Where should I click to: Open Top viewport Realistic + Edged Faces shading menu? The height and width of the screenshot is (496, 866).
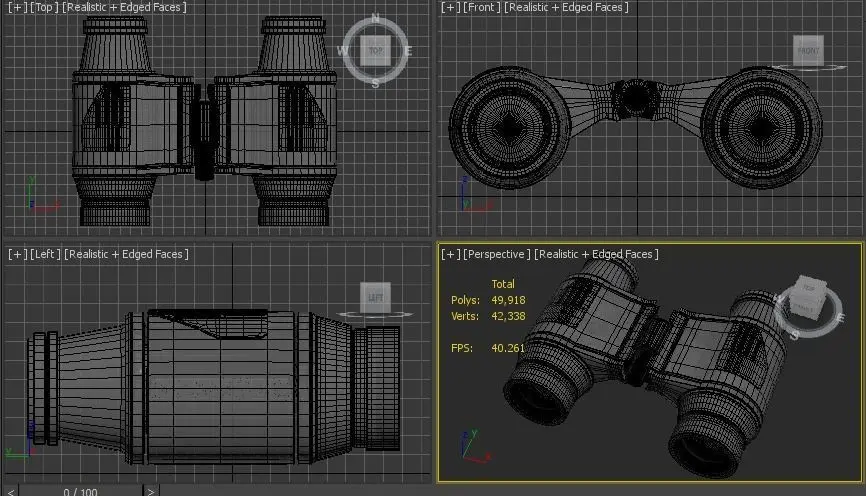click(x=124, y=7)
